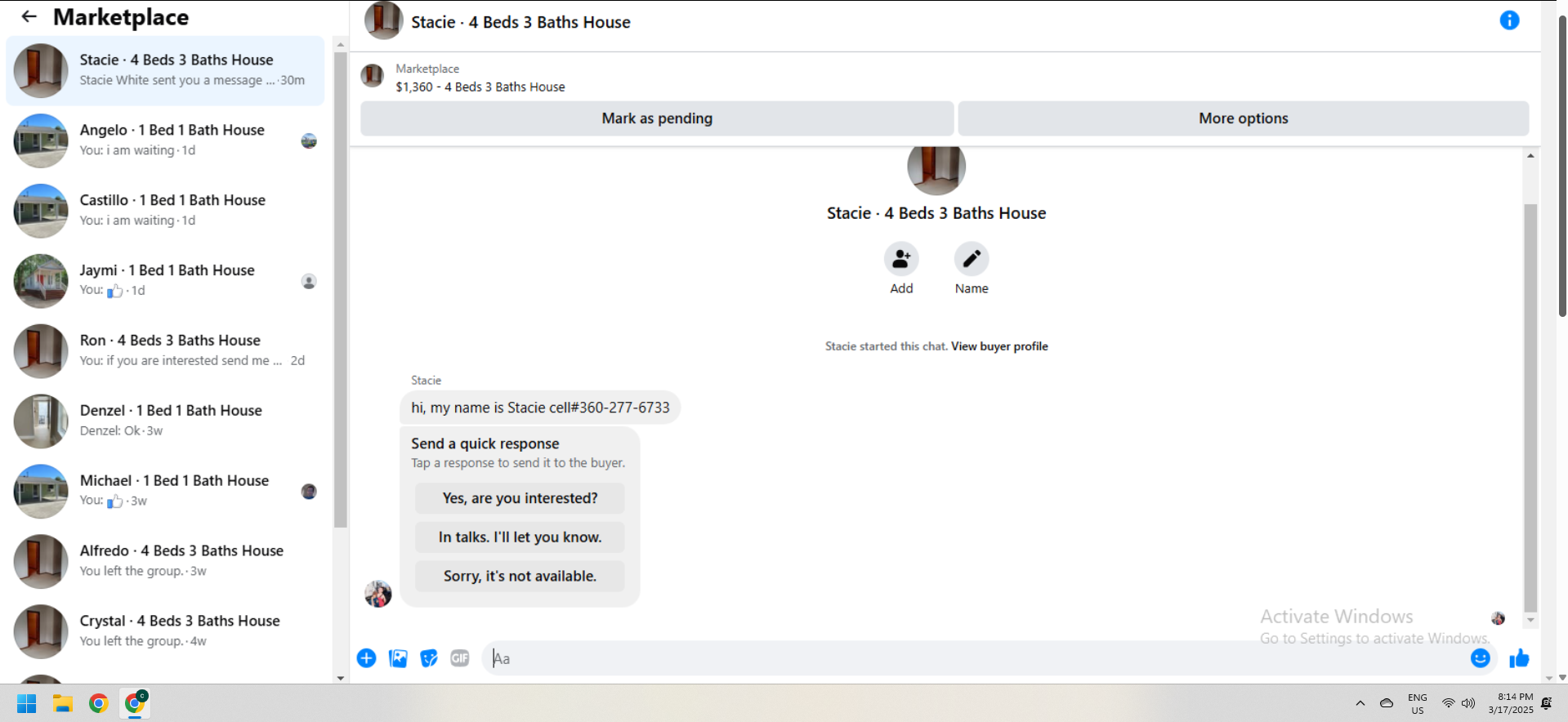Open more actions with the blue plus icon

367,658
